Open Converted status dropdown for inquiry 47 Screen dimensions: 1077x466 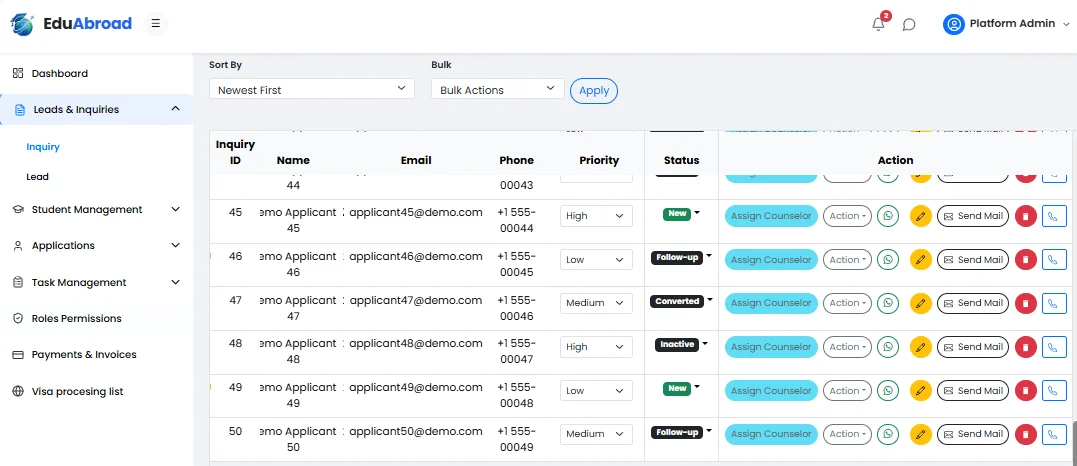tap(681, 301)
